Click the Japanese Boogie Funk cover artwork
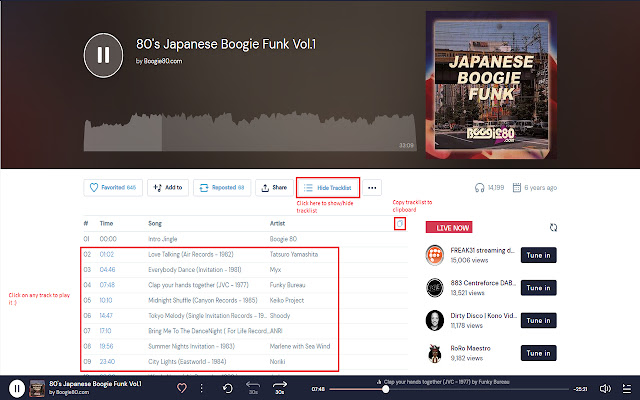This screenshot has width=640, height=400. coord(491,85)
